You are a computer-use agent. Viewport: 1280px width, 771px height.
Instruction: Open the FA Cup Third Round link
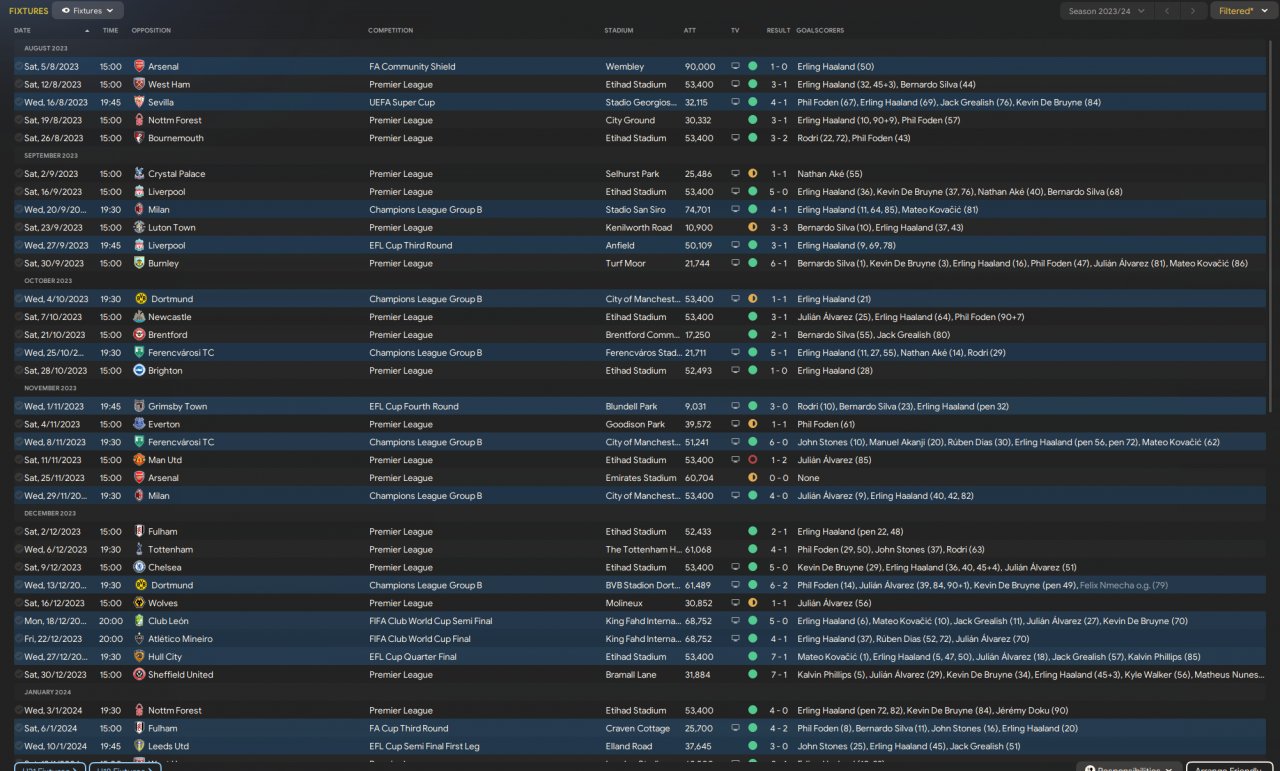[x=409, y=729]
